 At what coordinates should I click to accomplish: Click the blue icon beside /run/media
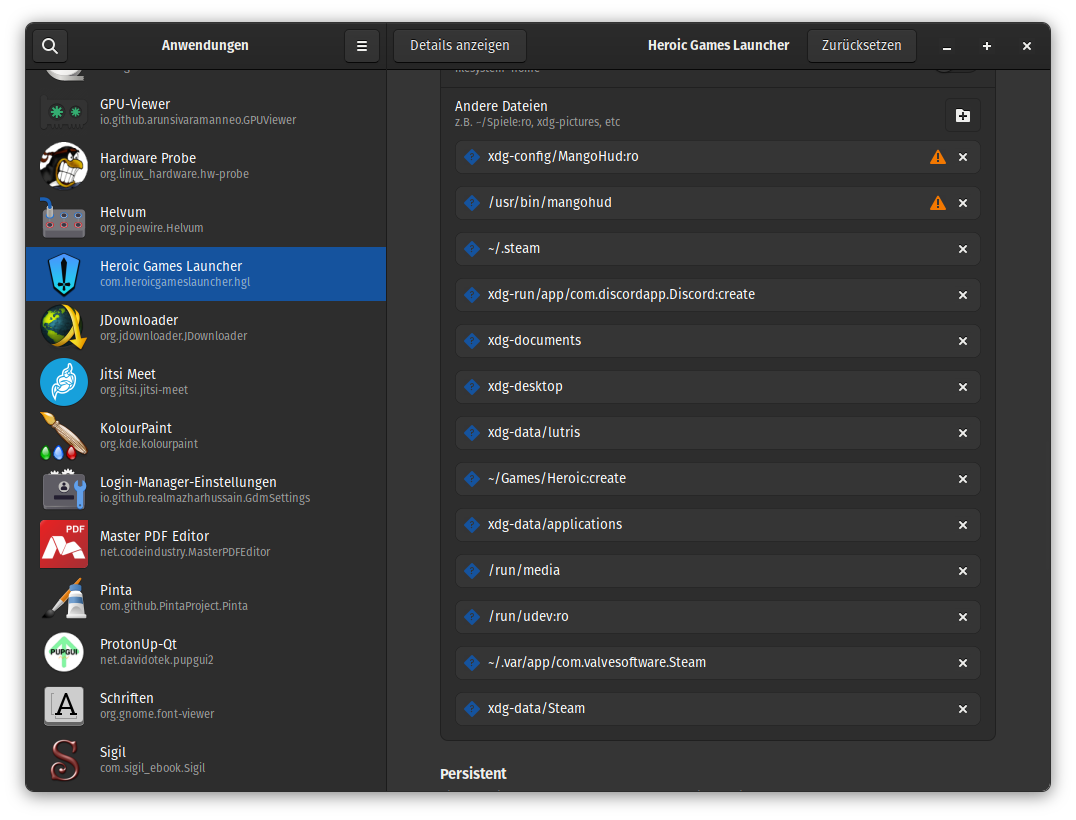pyautogui.click(x=472, y=571)
